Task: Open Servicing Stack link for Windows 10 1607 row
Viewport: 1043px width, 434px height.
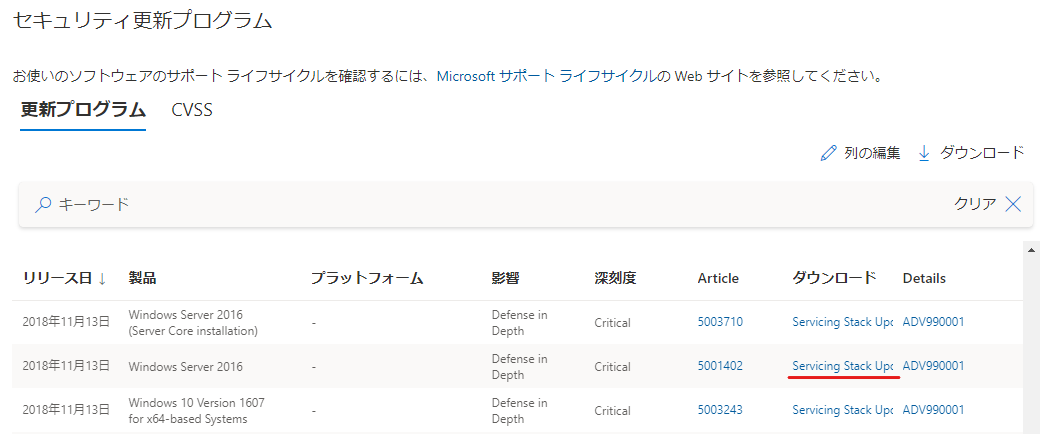Action: pos(842,410)
